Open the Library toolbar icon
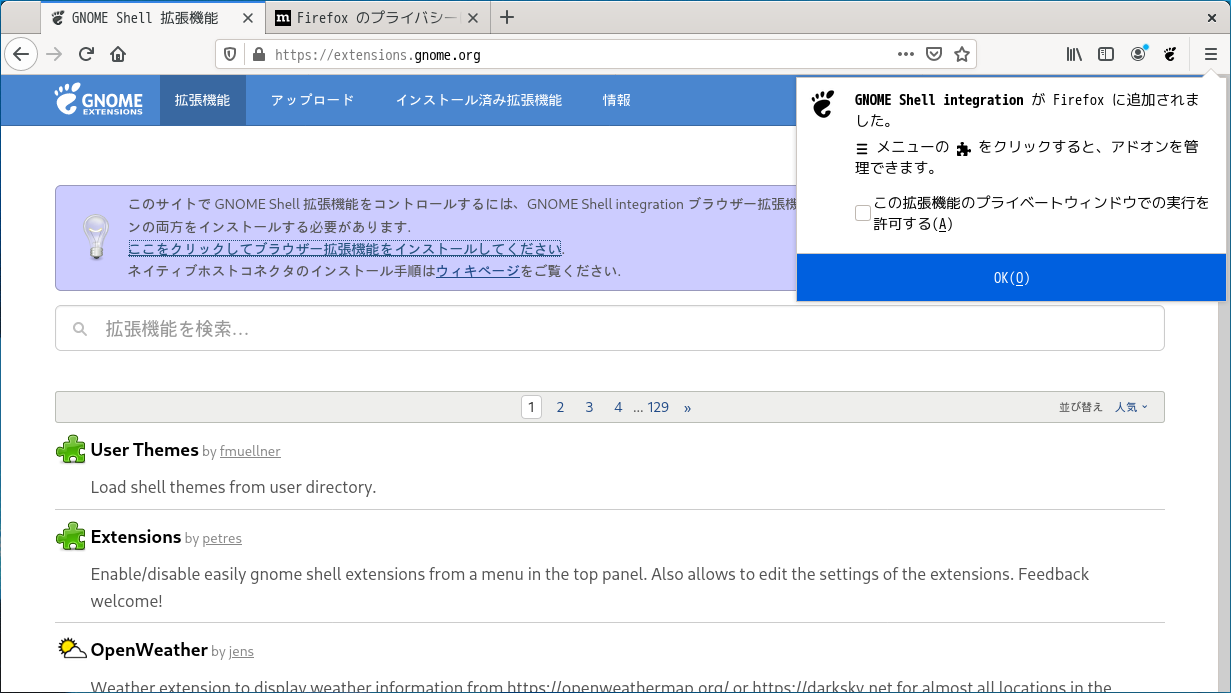This screenshot has width=1231, height=693. [x=1074, y=55]
